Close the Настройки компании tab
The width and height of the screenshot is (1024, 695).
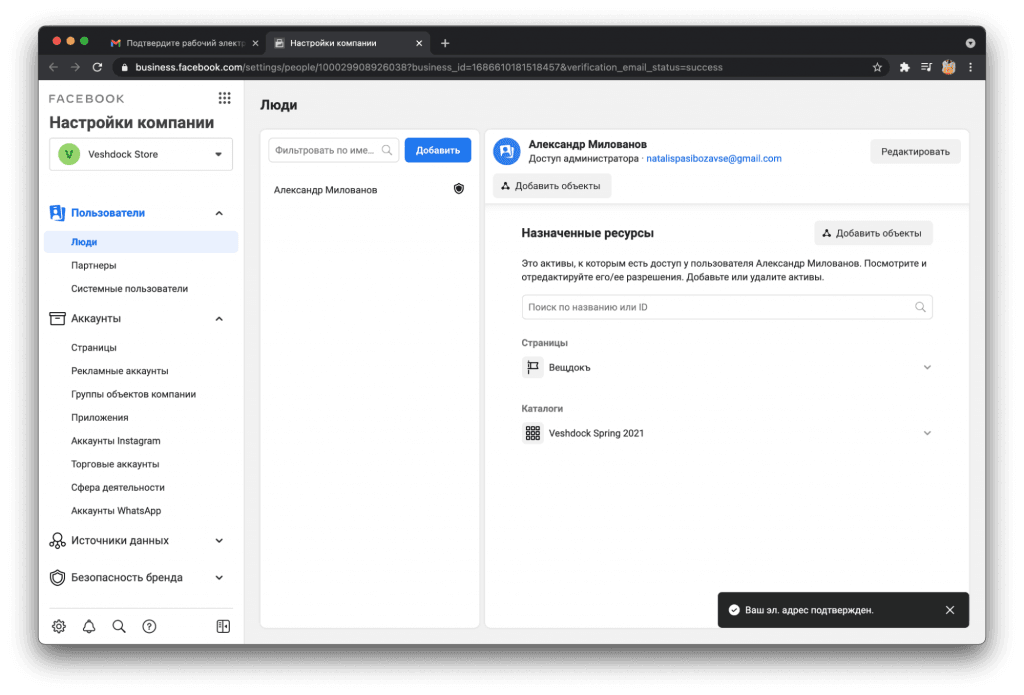pyautogui.click(x=419, y=43)
